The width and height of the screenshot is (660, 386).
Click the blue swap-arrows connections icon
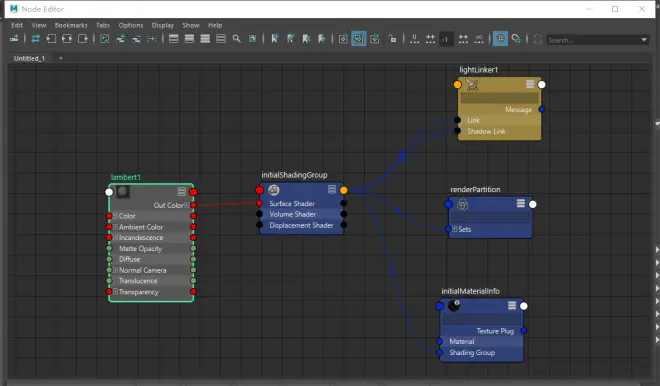click(x=36, y=39)
